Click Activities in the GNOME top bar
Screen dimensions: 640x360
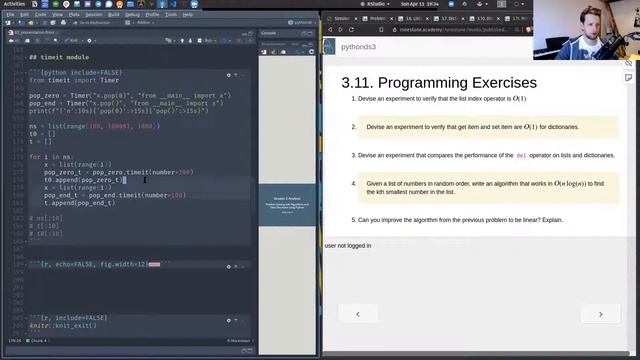point(14,4)
